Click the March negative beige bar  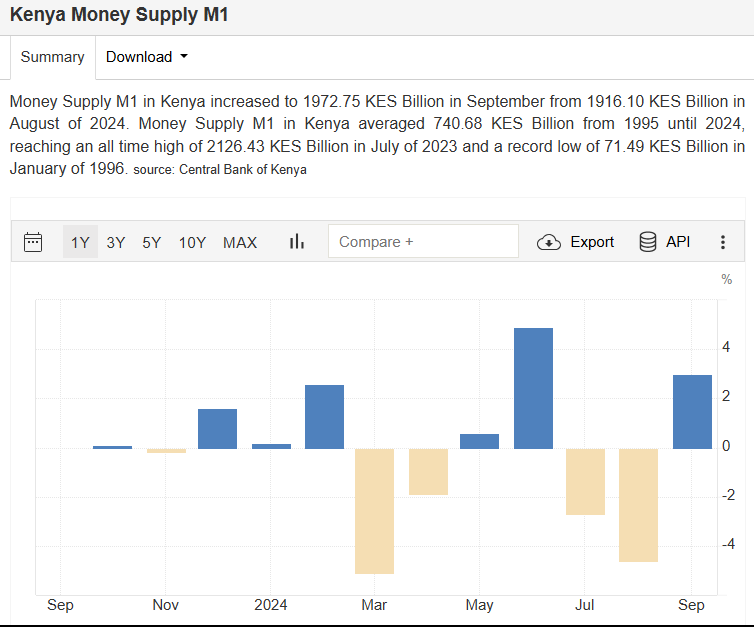coord(375,510)
